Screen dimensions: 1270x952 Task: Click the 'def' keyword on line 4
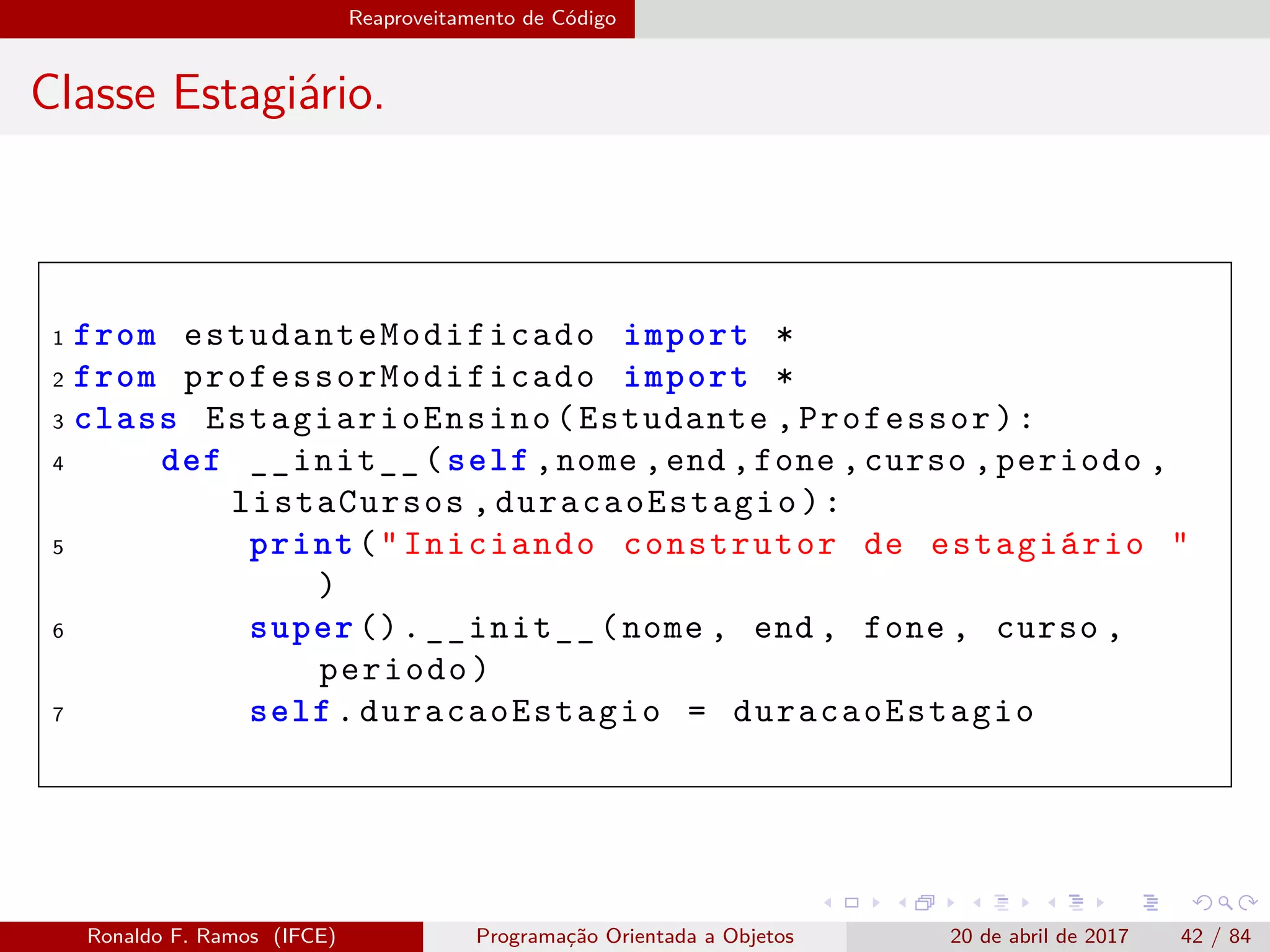(190, 461)
